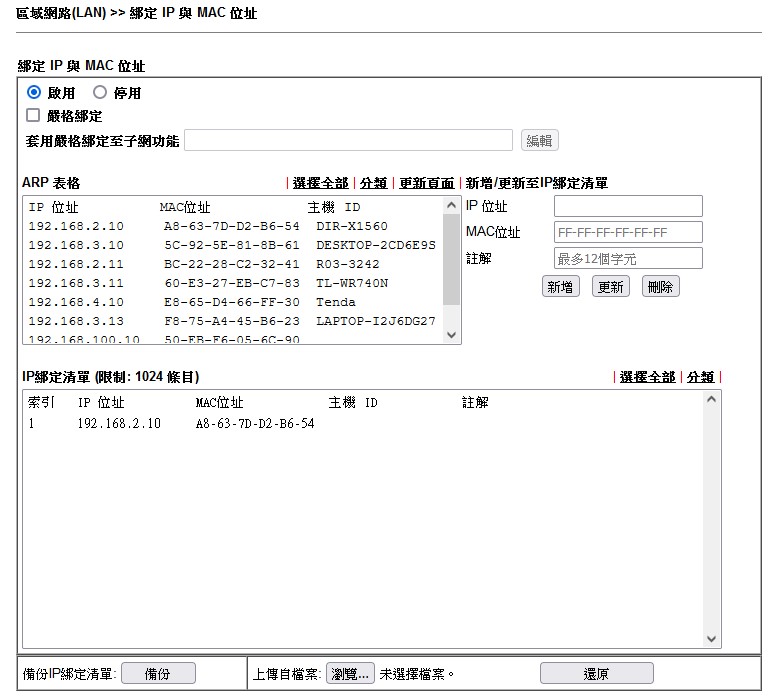Screen dimensions: 775x698
Task: Click the 更新頁面 link
Action: click(x=426, y=183)
